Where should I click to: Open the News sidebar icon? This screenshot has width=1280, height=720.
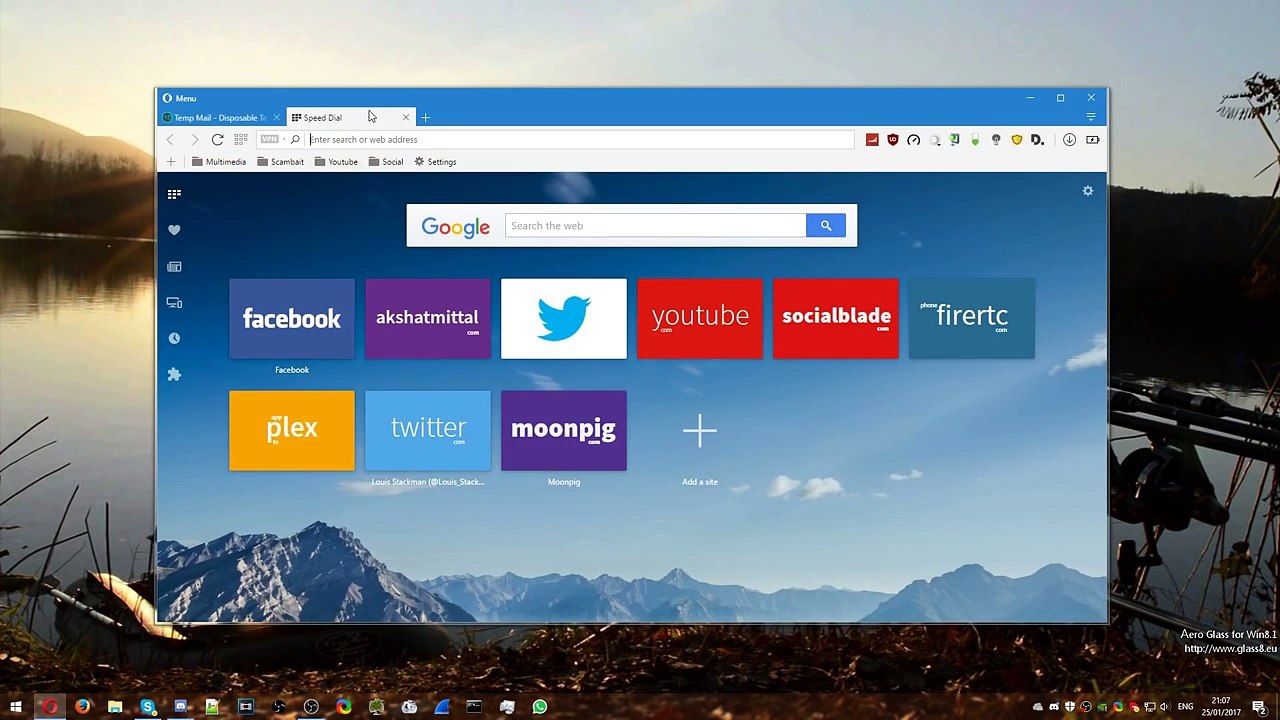pyautogui.click(x=174, y=267)
